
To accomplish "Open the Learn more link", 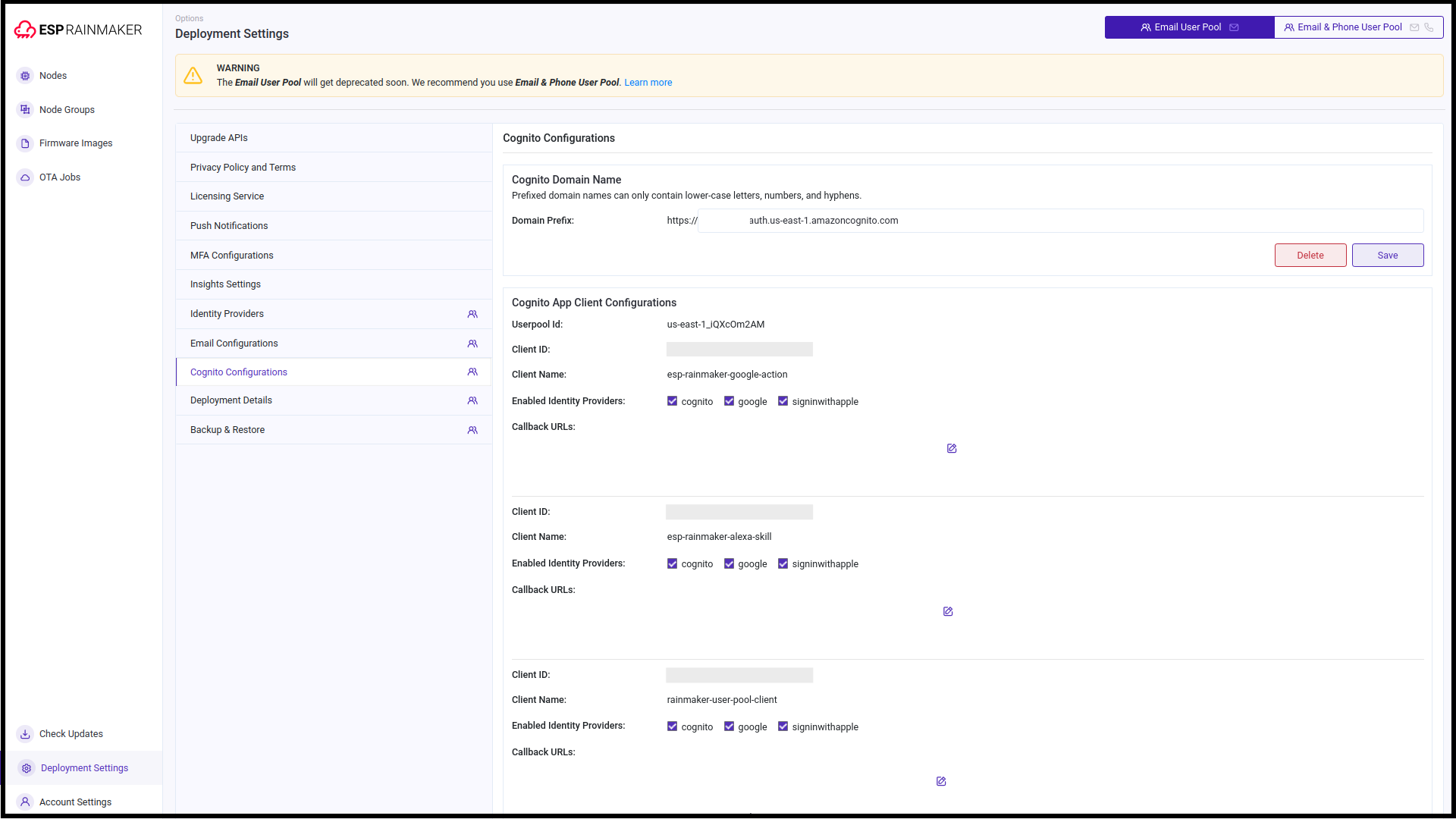I will (648, 83).
